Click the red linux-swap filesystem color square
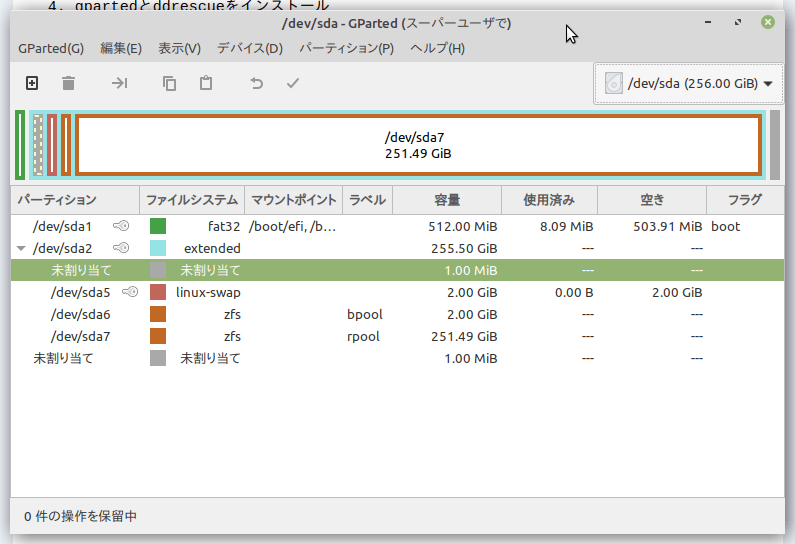Screen dimensions: 795x544 158,293
